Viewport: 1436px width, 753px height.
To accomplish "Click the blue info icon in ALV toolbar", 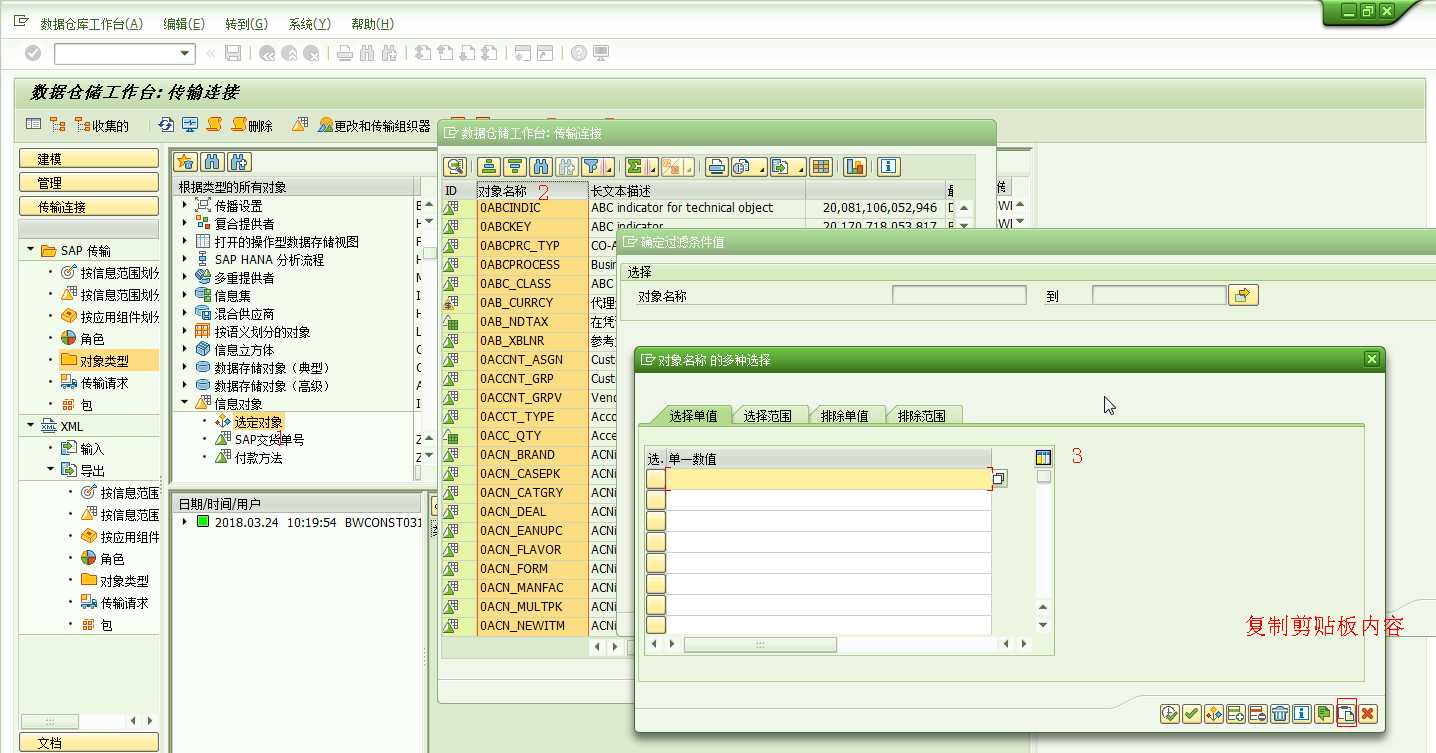I will click(889, 167).
